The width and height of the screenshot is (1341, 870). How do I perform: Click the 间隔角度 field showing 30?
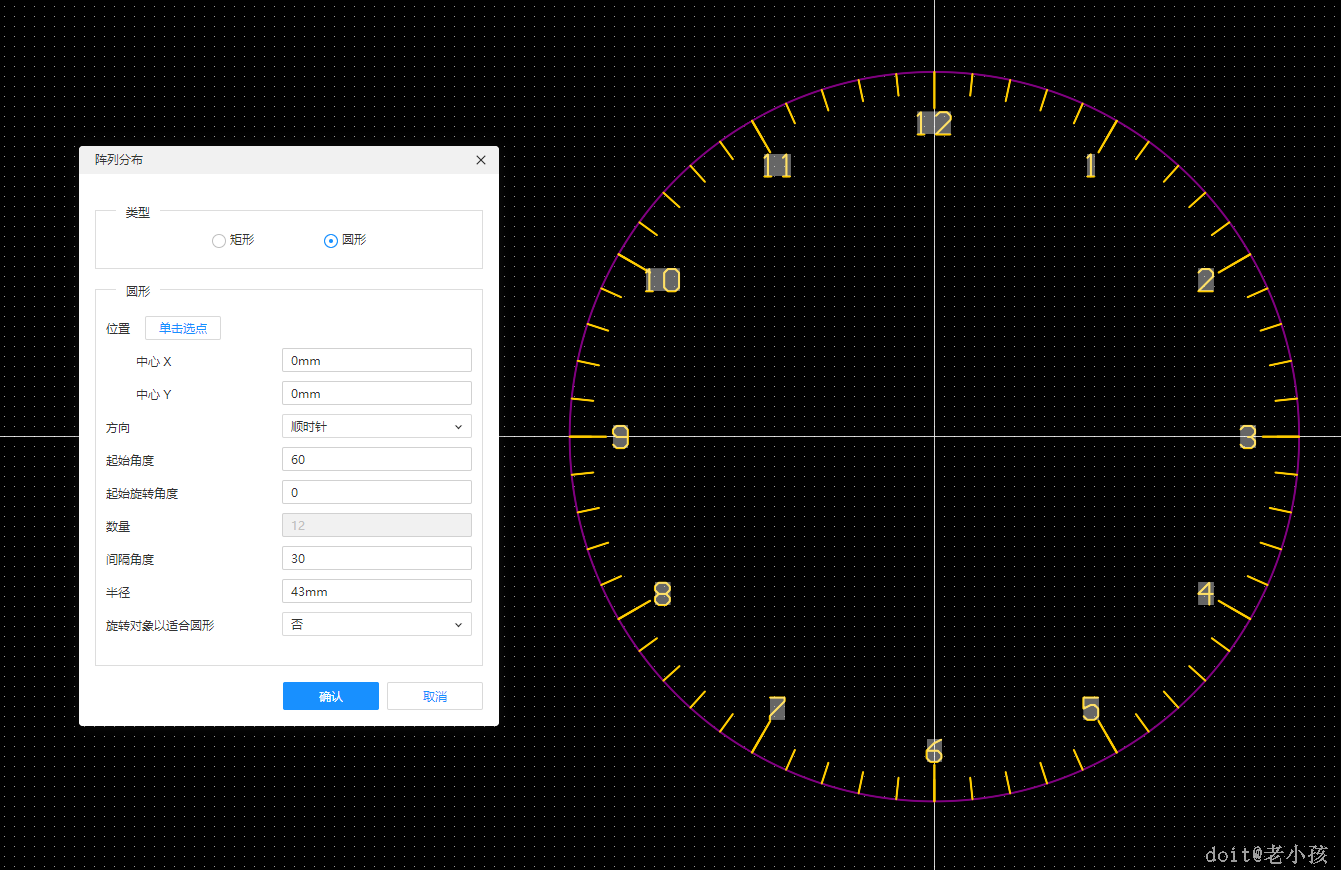click(x=377, y=558)
